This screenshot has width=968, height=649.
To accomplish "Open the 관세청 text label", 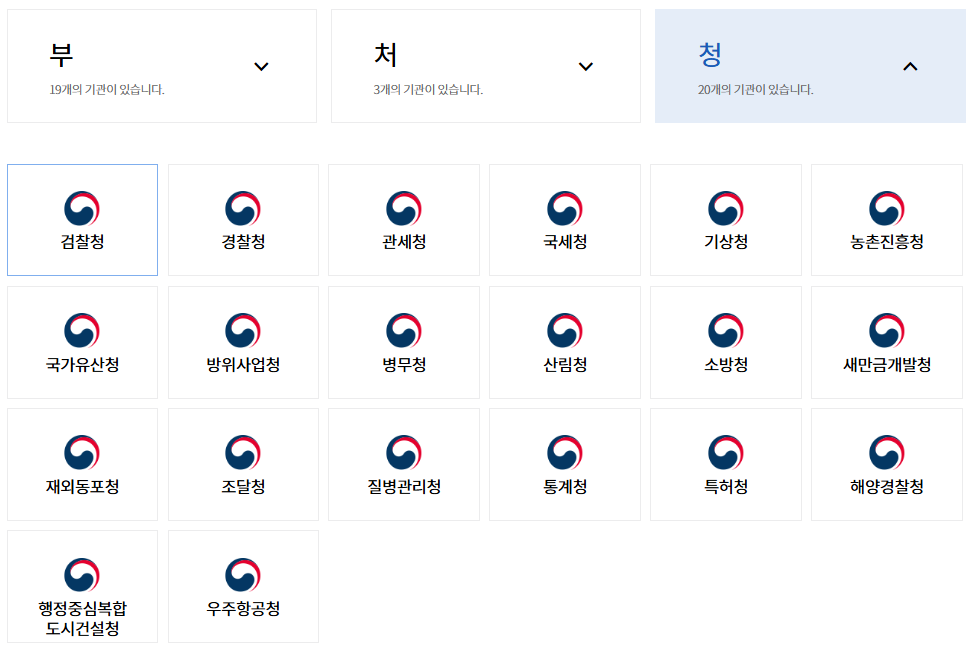I will tap(404, 241).
